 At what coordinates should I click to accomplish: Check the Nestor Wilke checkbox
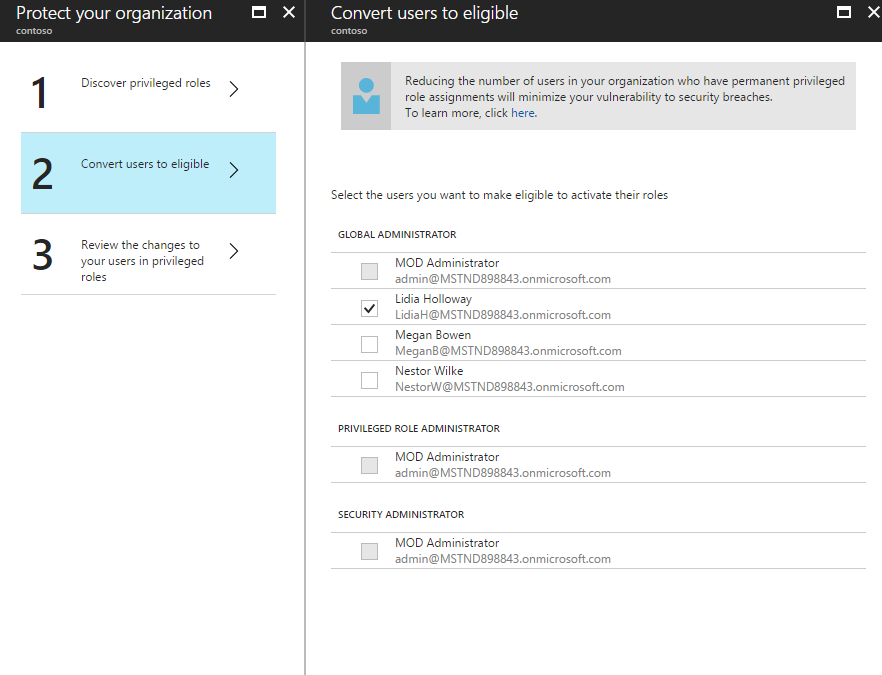tap(370, 380)
